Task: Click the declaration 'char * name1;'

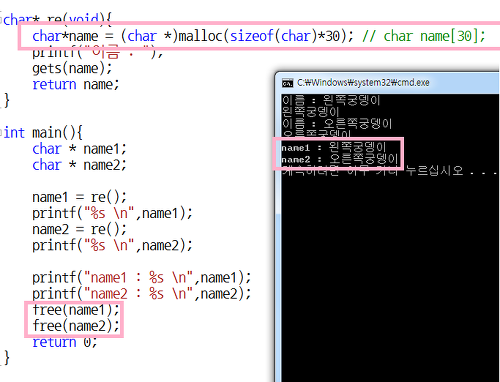Action: (79, 149)
